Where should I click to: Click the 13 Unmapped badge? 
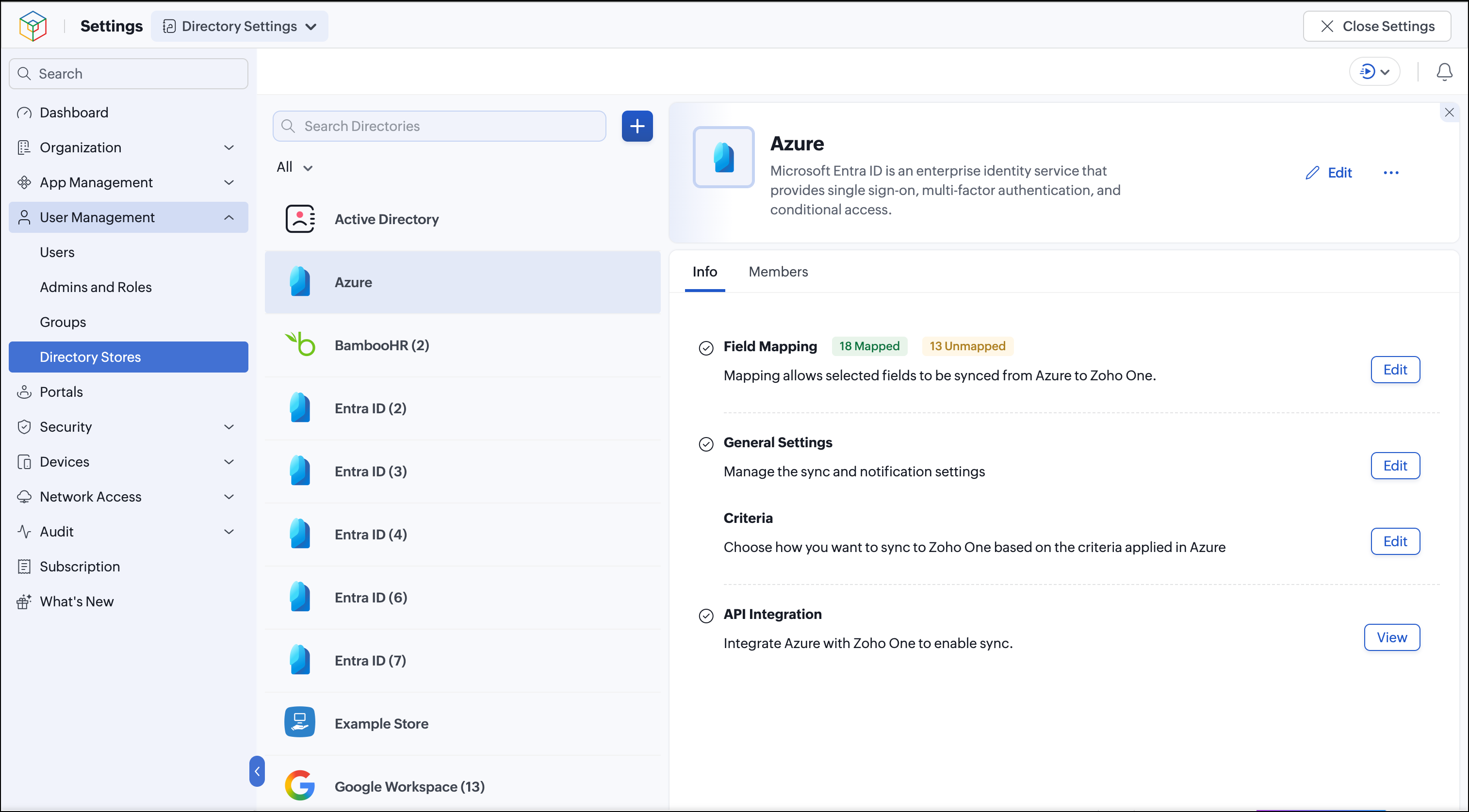tap(967, 346)
